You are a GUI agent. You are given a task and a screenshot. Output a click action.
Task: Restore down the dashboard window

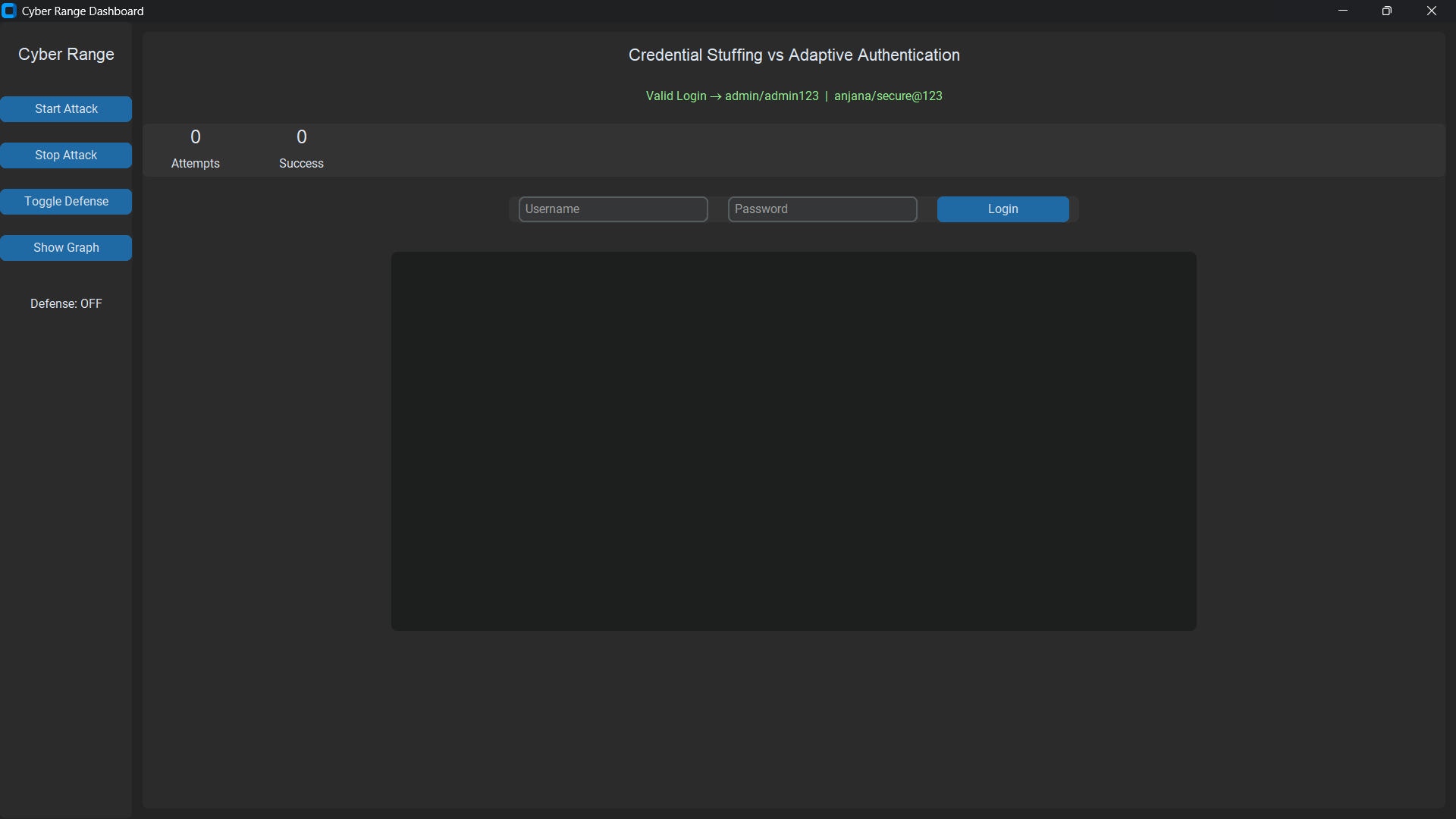coord(1386,11)
